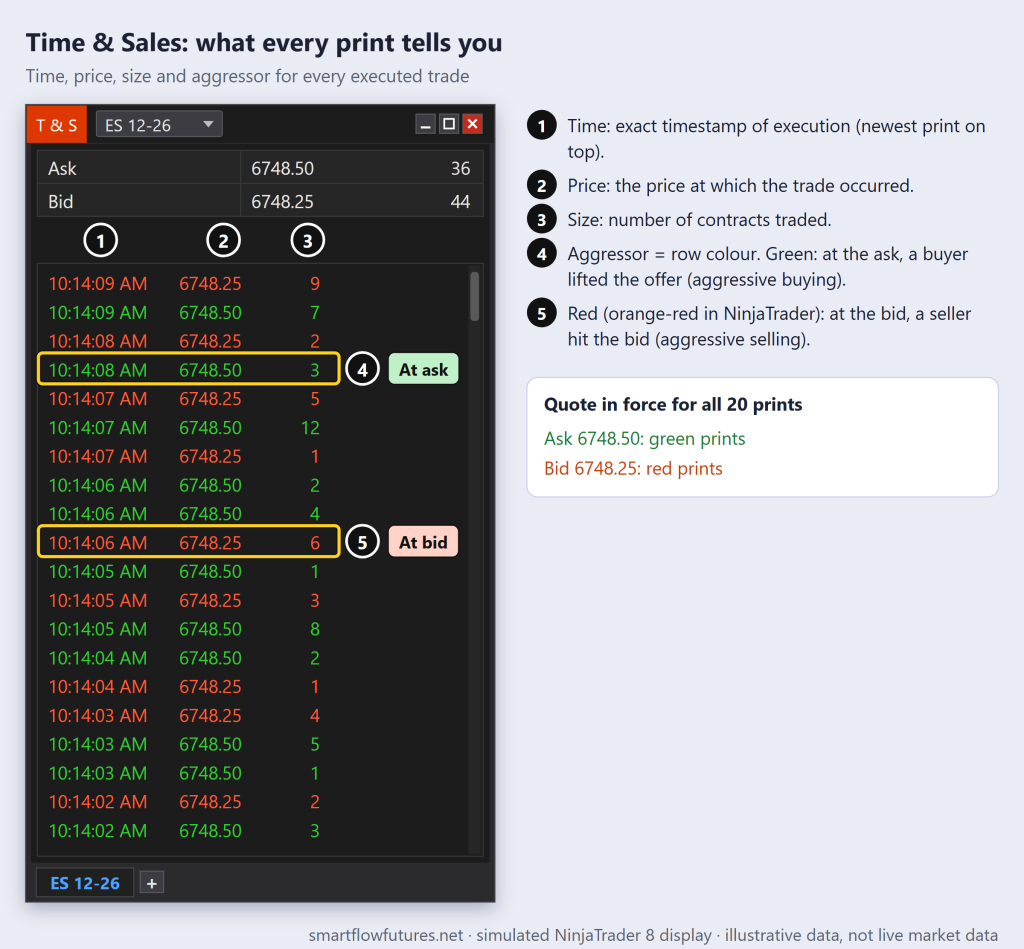
Task: Click the "Ask 6748.50: green prints" line
Action: pos(645,438)
